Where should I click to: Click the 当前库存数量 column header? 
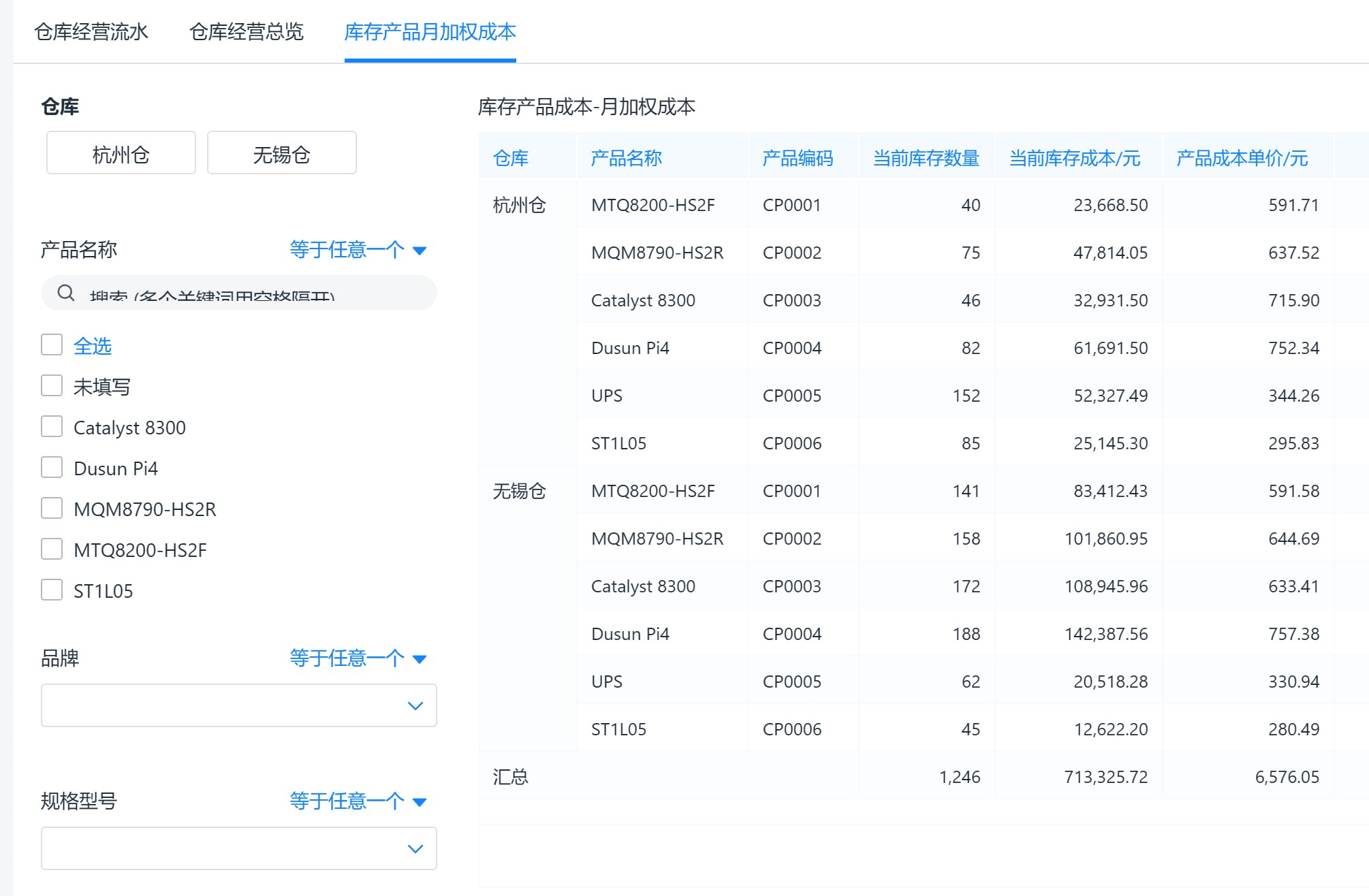point(926,158)
